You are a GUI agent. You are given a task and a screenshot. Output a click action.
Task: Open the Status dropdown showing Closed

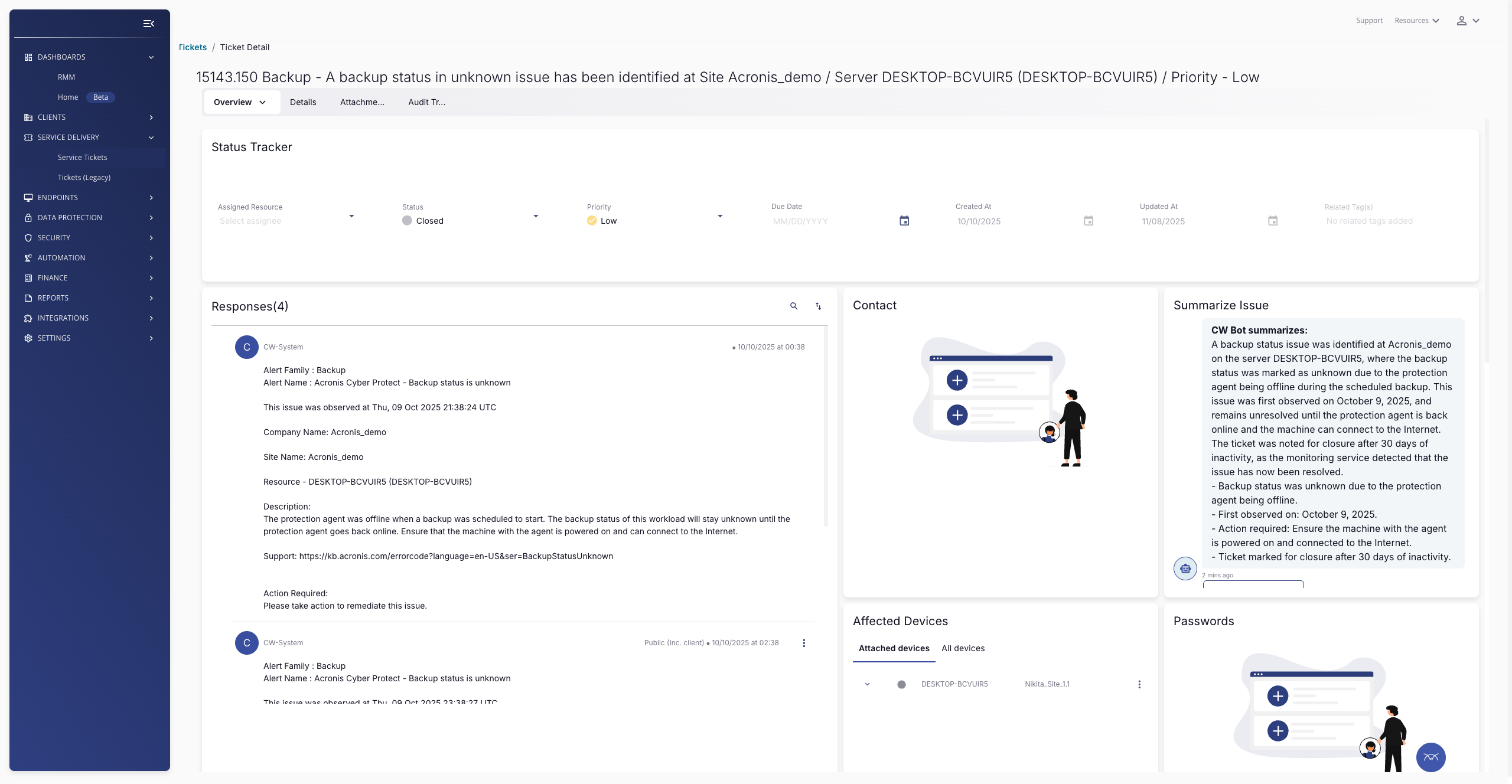tap(470, 220)
